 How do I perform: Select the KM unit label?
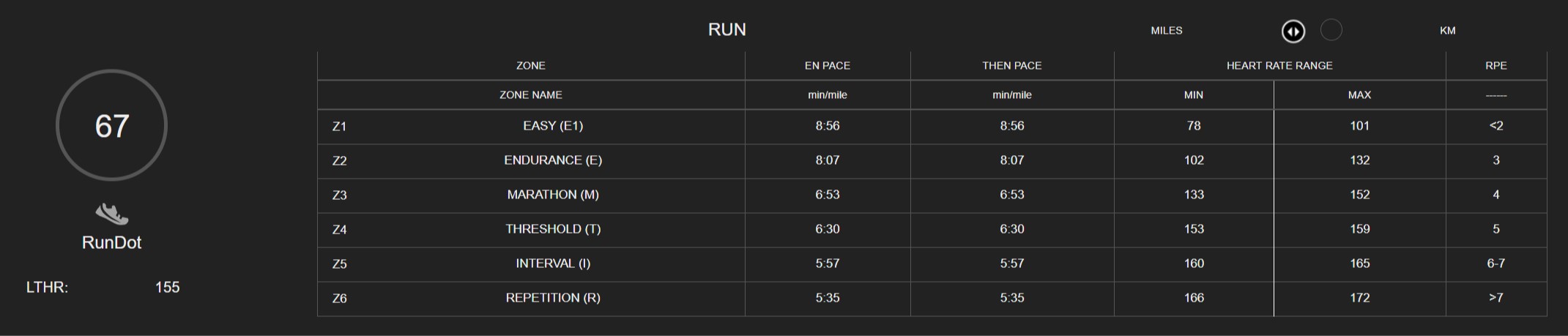pos(1447,31)
